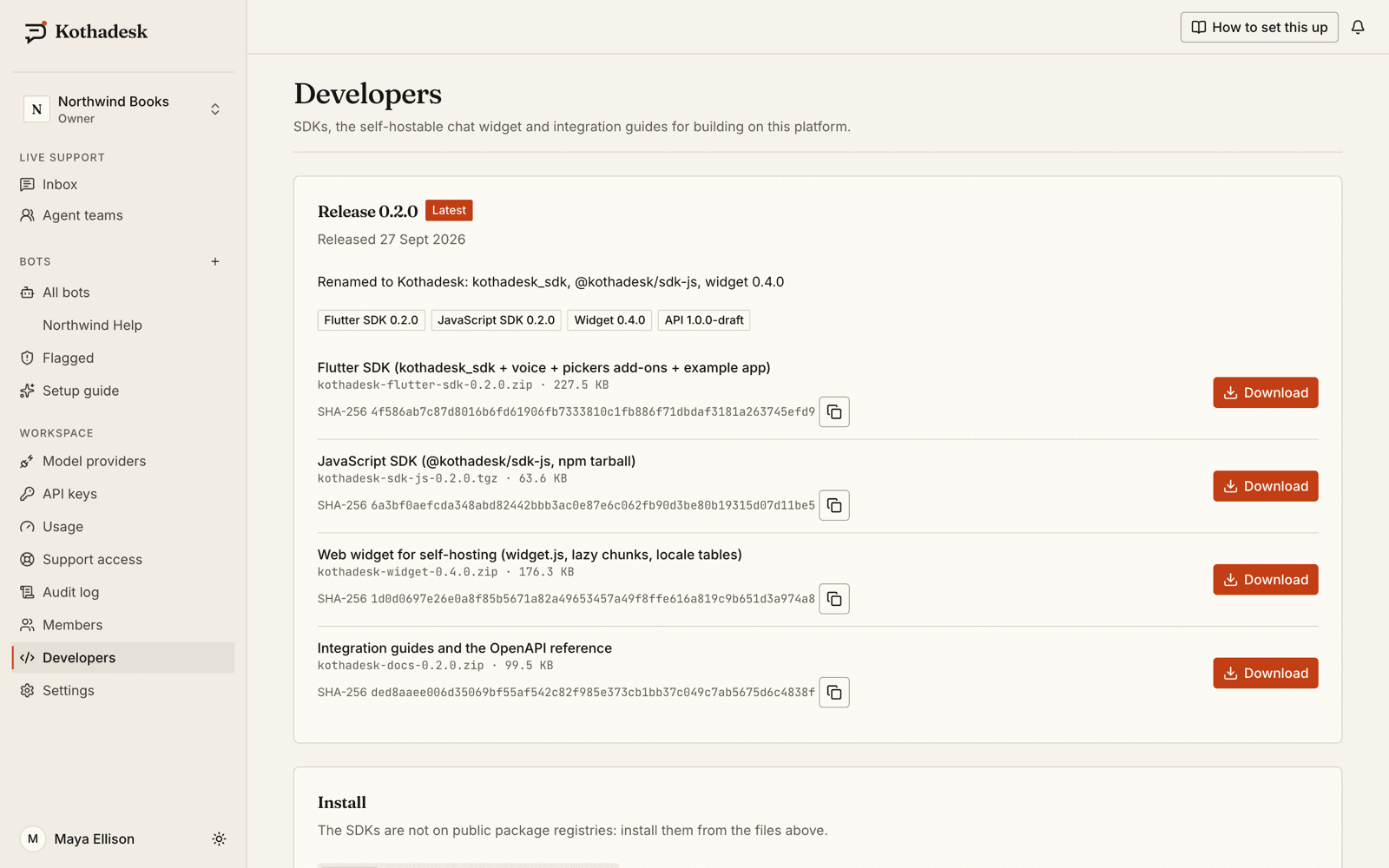Copy the web widget SHA-256 hash
This screenshot has width=1389, height=868.
[834, 599]
